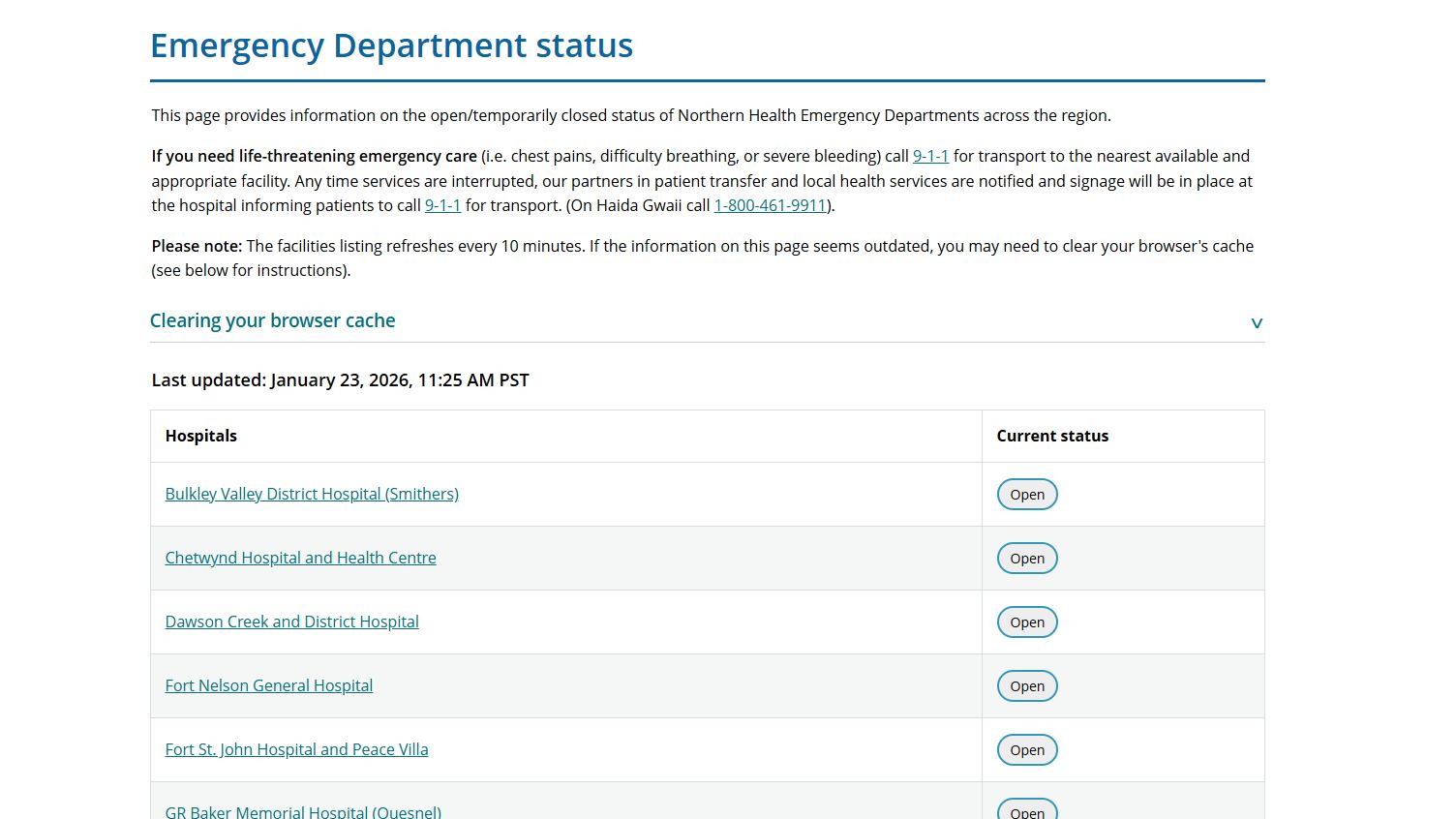Click the 9-1-1 link before 'for transport. (On Haida Gwaii'
This screenshot has width=1456, height=819.
442,205
